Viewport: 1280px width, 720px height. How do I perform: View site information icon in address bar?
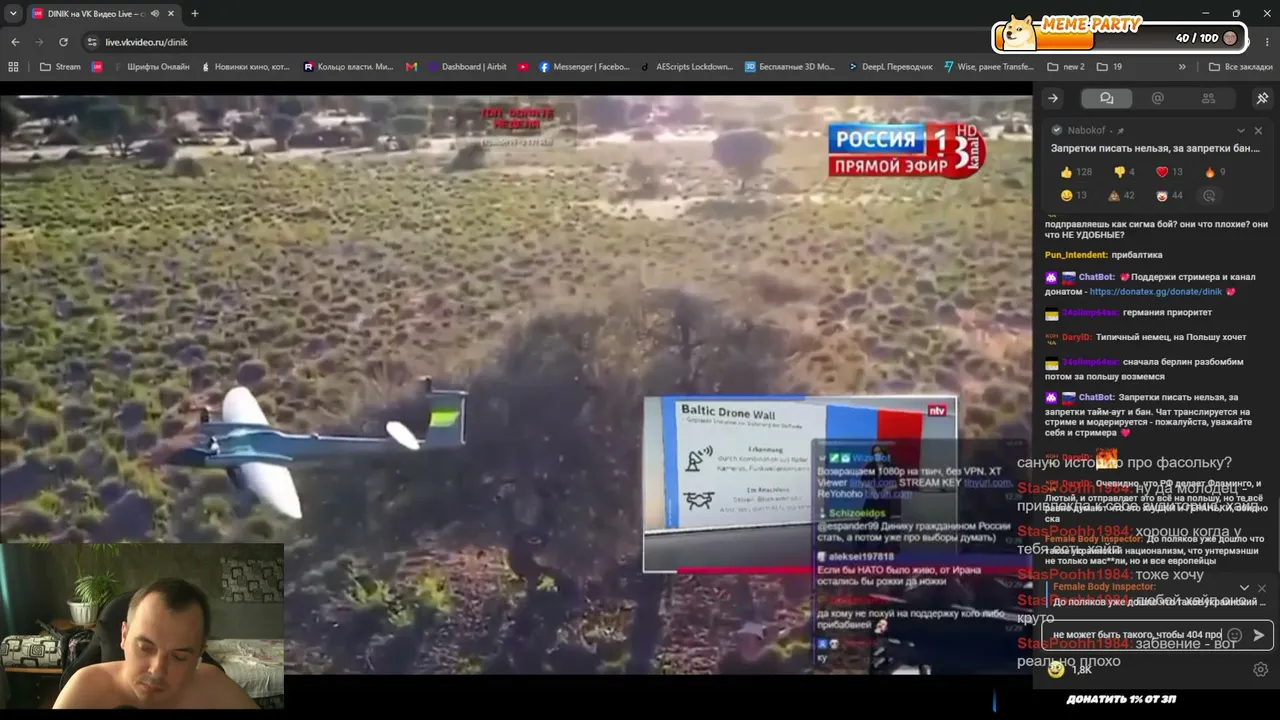92,42
